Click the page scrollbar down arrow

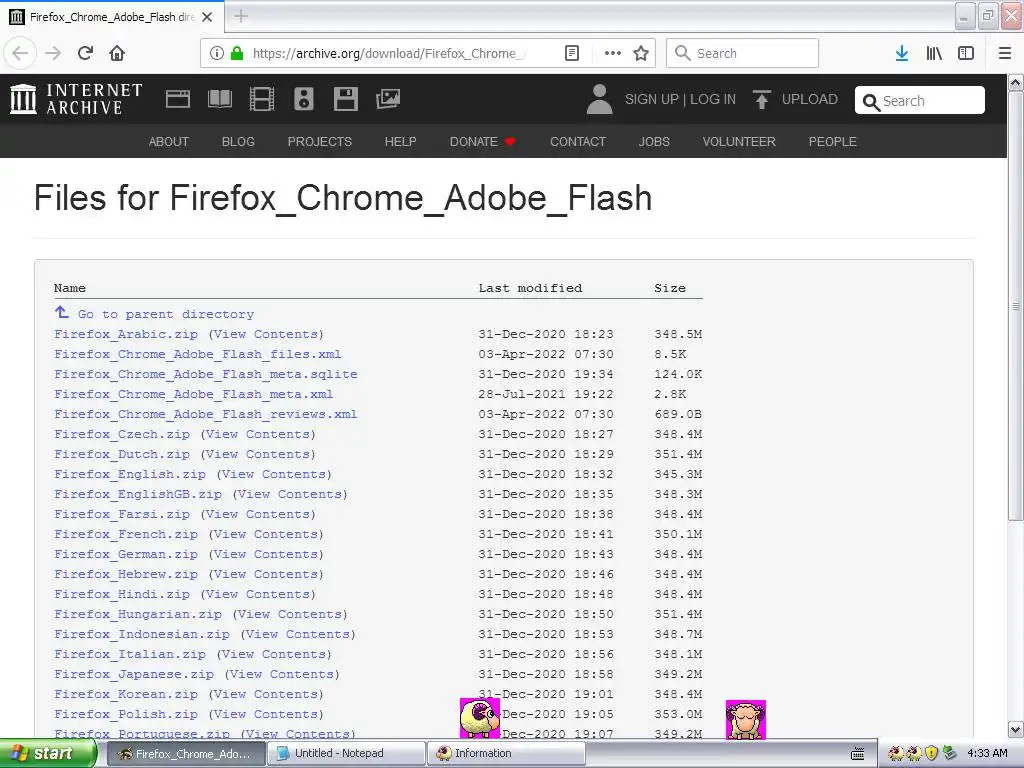tap(1016, 729)
